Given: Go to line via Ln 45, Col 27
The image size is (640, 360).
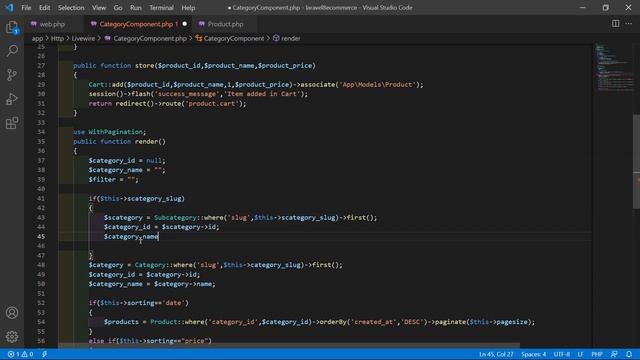Looking at the screenshot, I should [496, 354].
